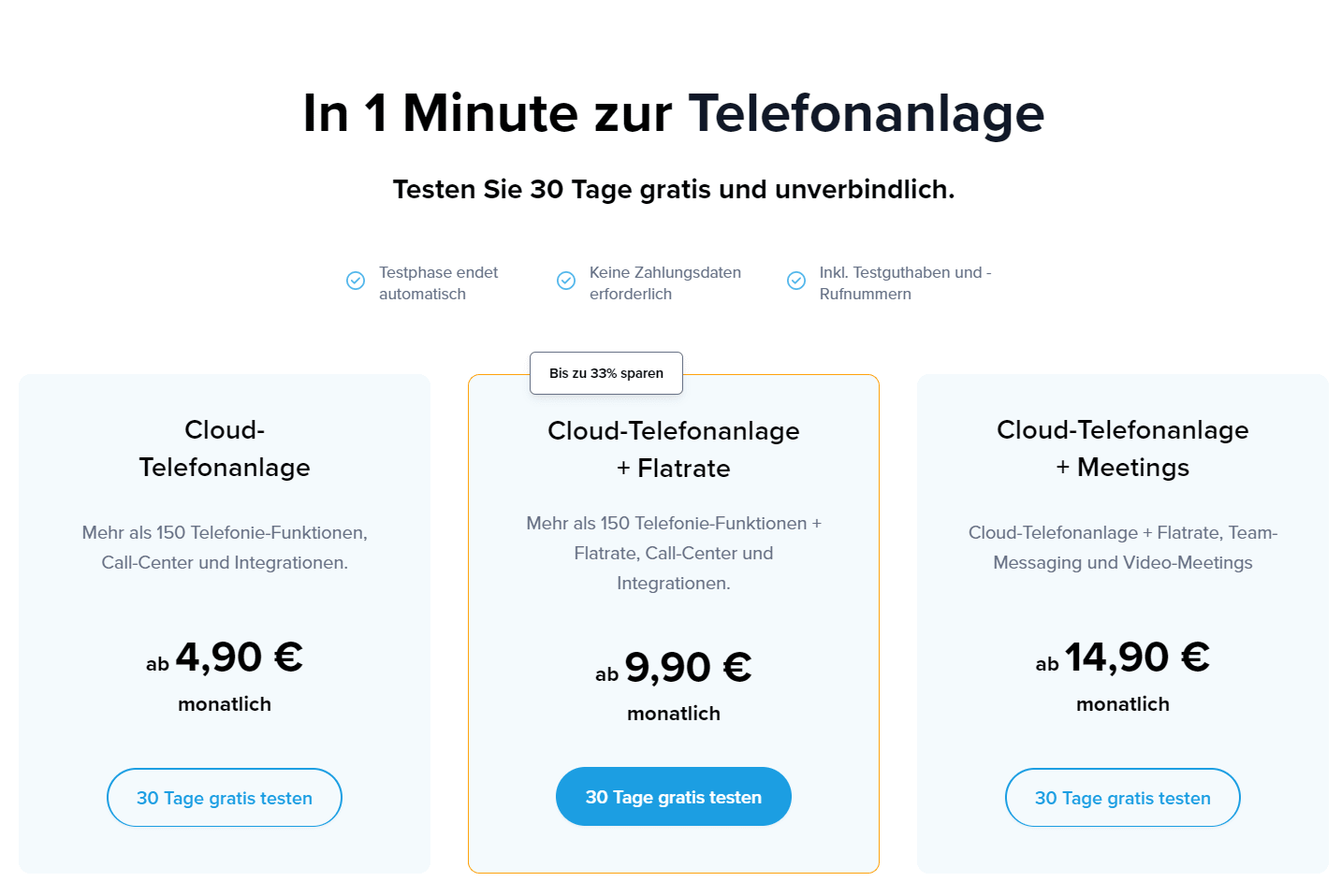Screen dimensions: 1341x896
Task: Click filled blue 30 Tage gratis testen button
Action: [674, 797]
